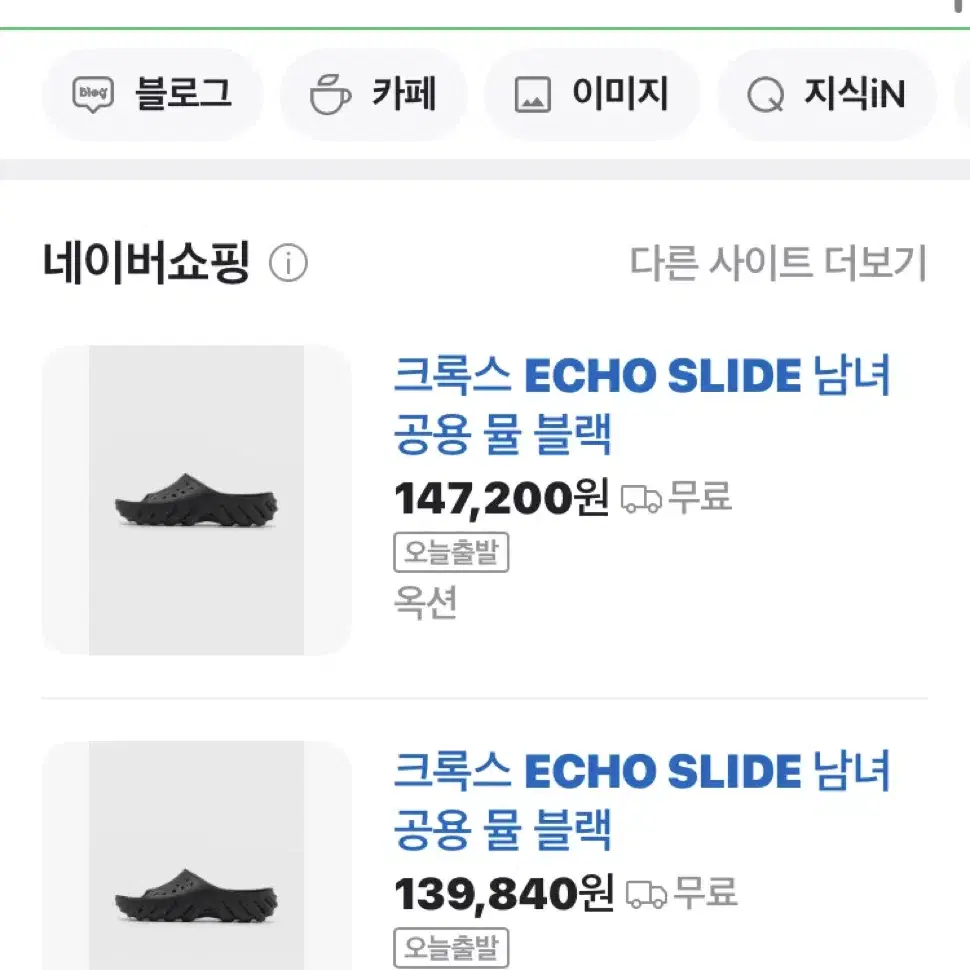
Task: Tap the 옥션 seller name
Action: tap(426, 602)
